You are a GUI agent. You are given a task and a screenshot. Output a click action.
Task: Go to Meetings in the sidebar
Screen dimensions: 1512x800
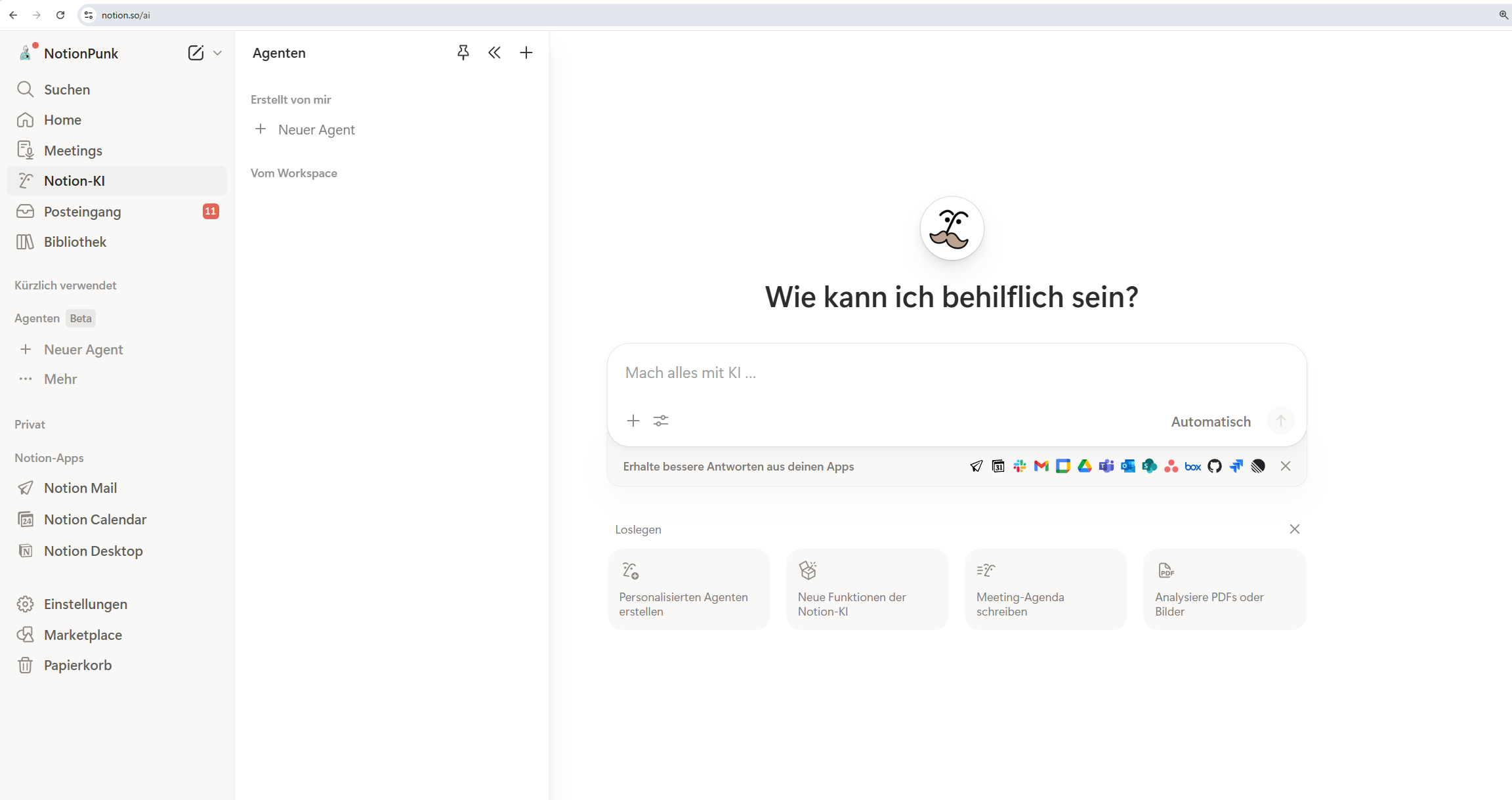coord(73,150)
